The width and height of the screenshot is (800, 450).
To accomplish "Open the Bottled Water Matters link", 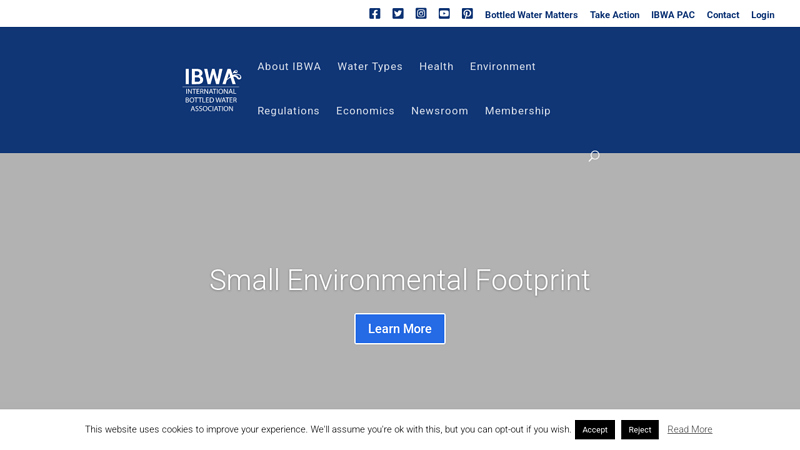I will tap(531, 15).
